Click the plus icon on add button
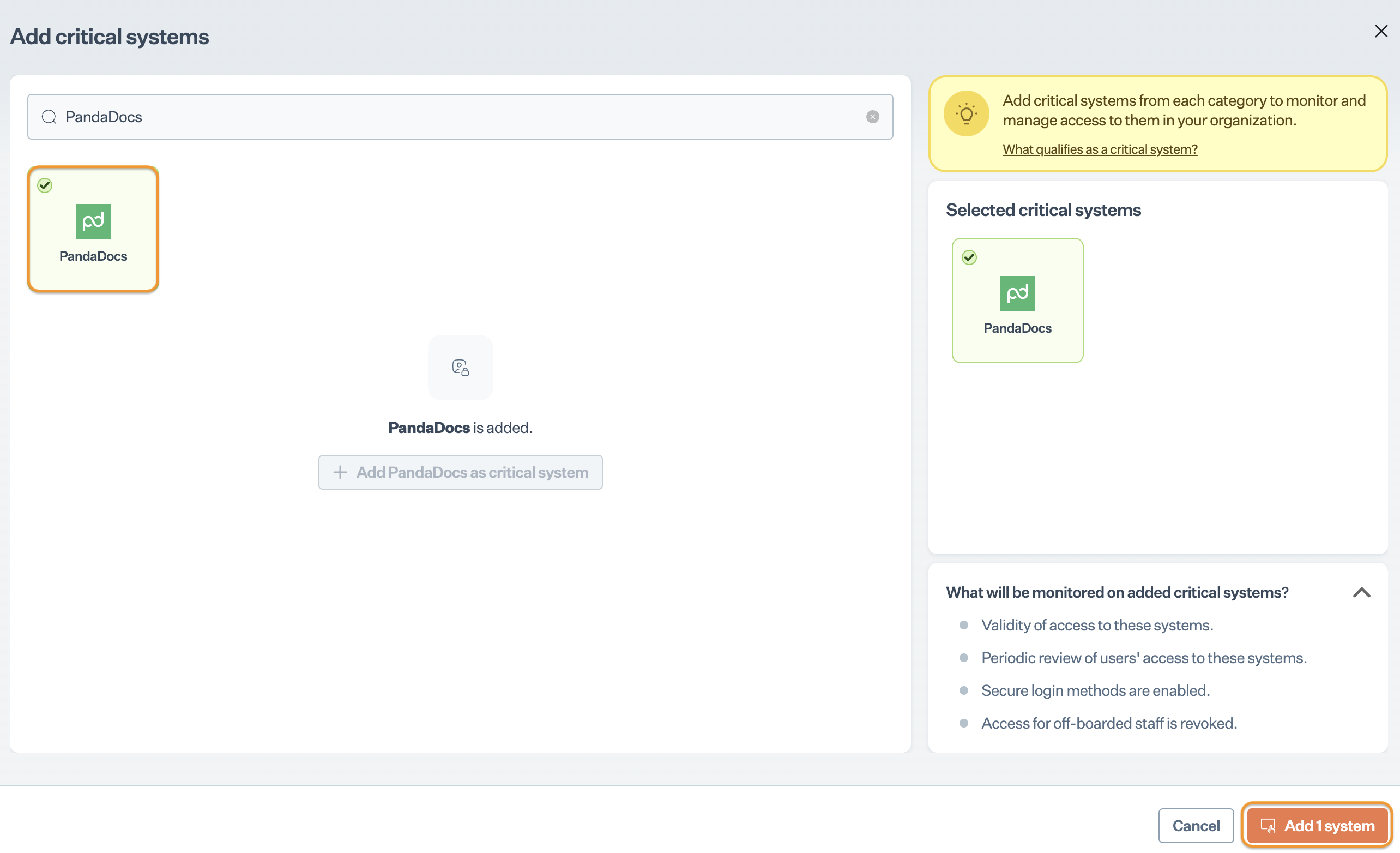The image size is (1400, 853). (x=340, y=472)
